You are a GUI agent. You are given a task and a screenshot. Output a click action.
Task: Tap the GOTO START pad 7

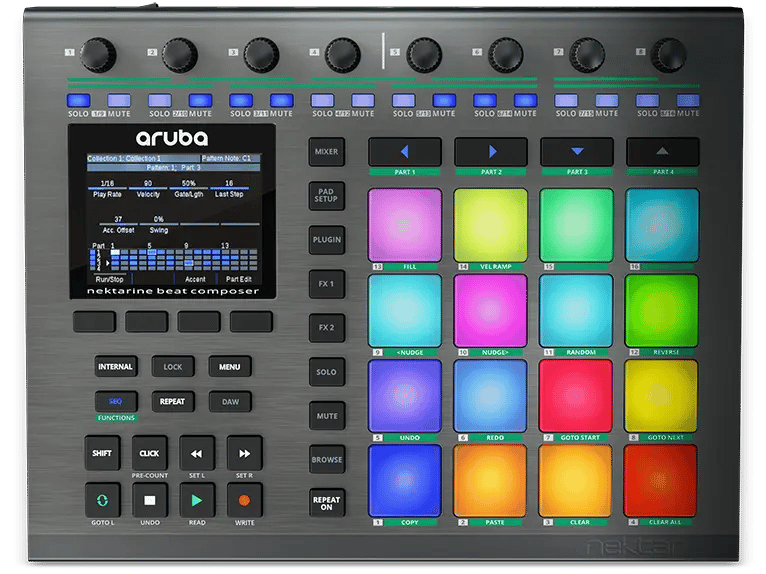click(576, 396)
